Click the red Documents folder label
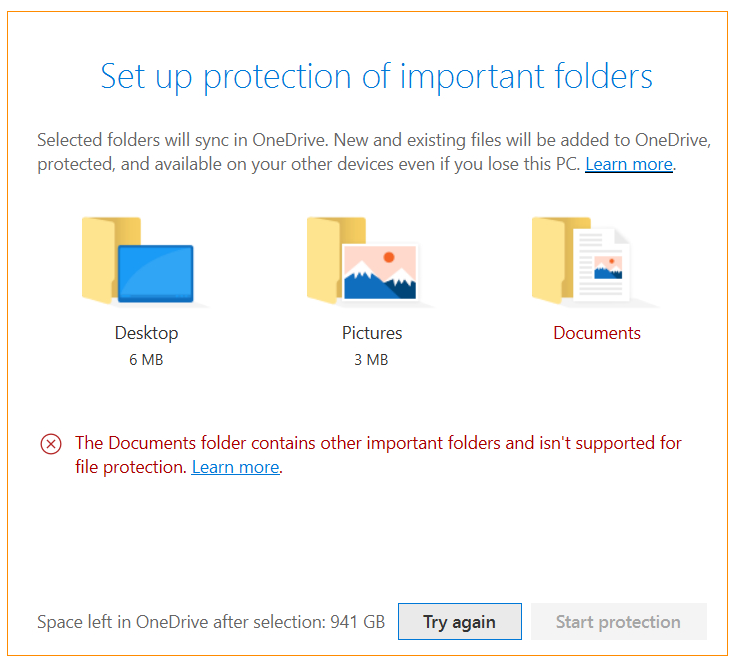 point(597,333)
